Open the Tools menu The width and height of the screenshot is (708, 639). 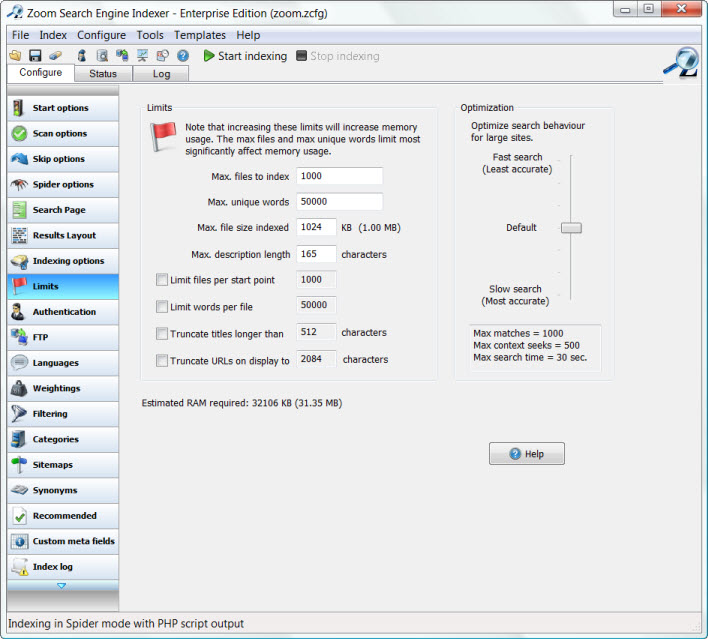150,35
